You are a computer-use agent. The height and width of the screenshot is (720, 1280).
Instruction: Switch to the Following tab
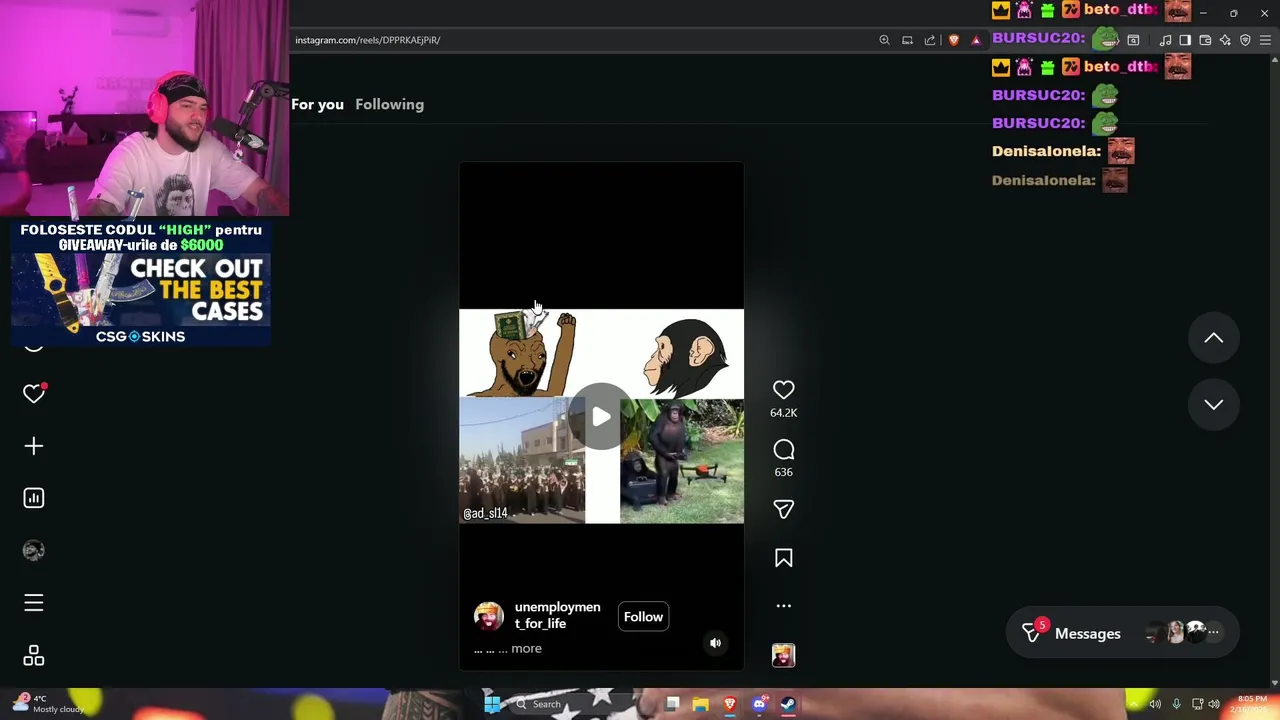[389, 104]
